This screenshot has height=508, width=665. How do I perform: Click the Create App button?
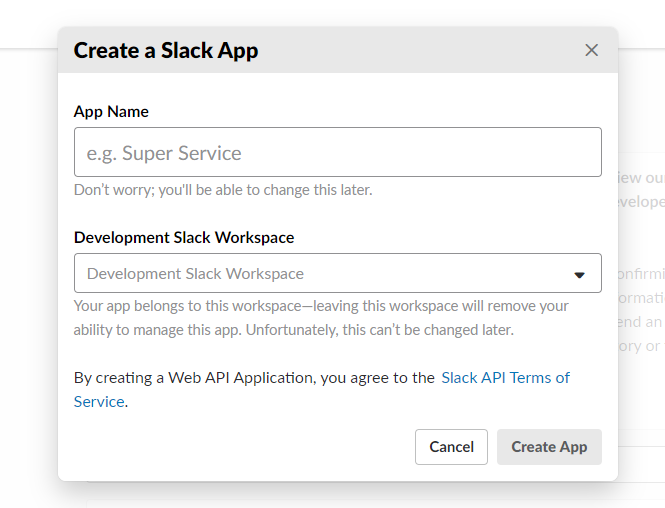(x=549, y=447)
